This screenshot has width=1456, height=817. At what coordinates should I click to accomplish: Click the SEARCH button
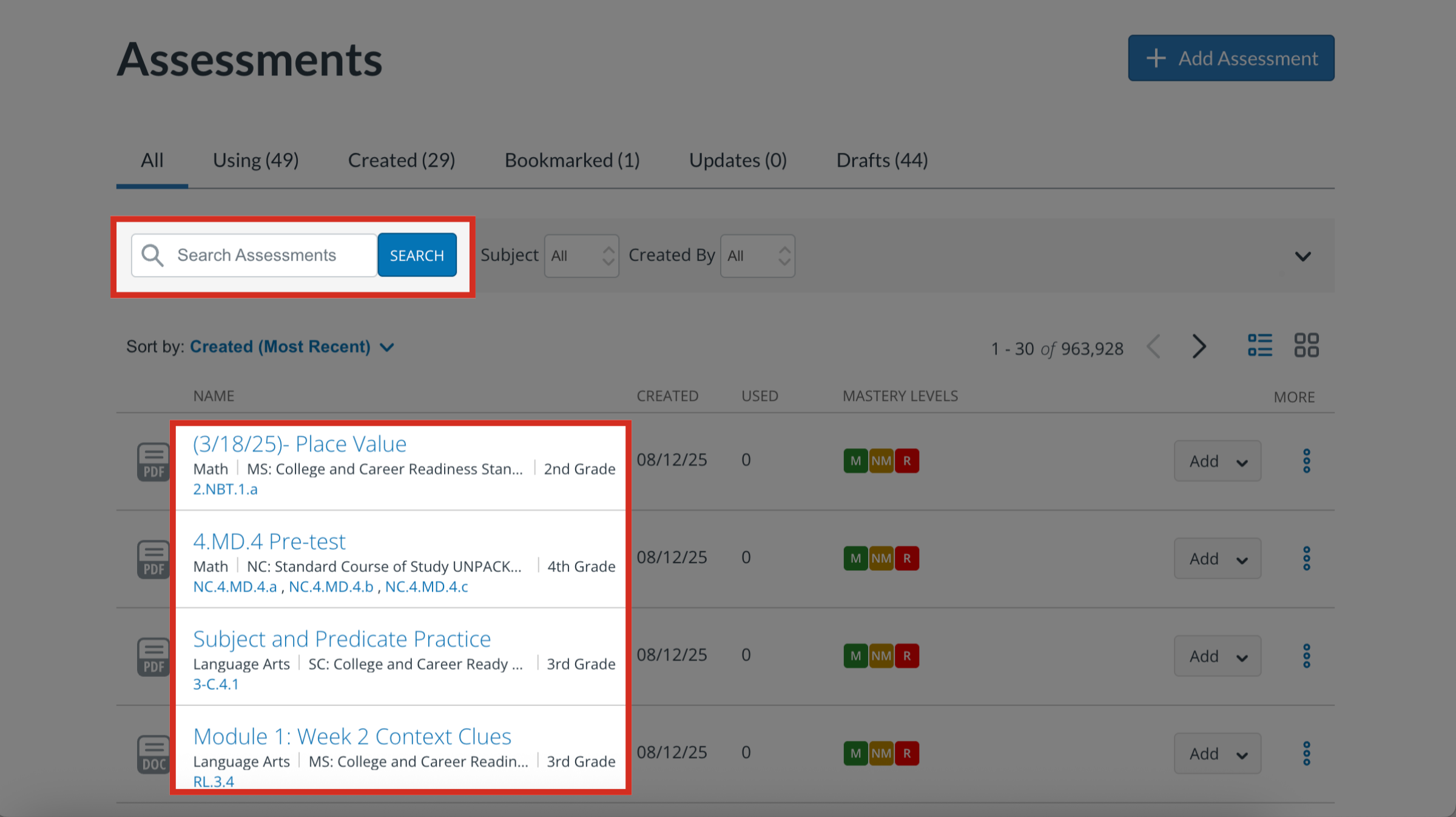tap(417, 255)
